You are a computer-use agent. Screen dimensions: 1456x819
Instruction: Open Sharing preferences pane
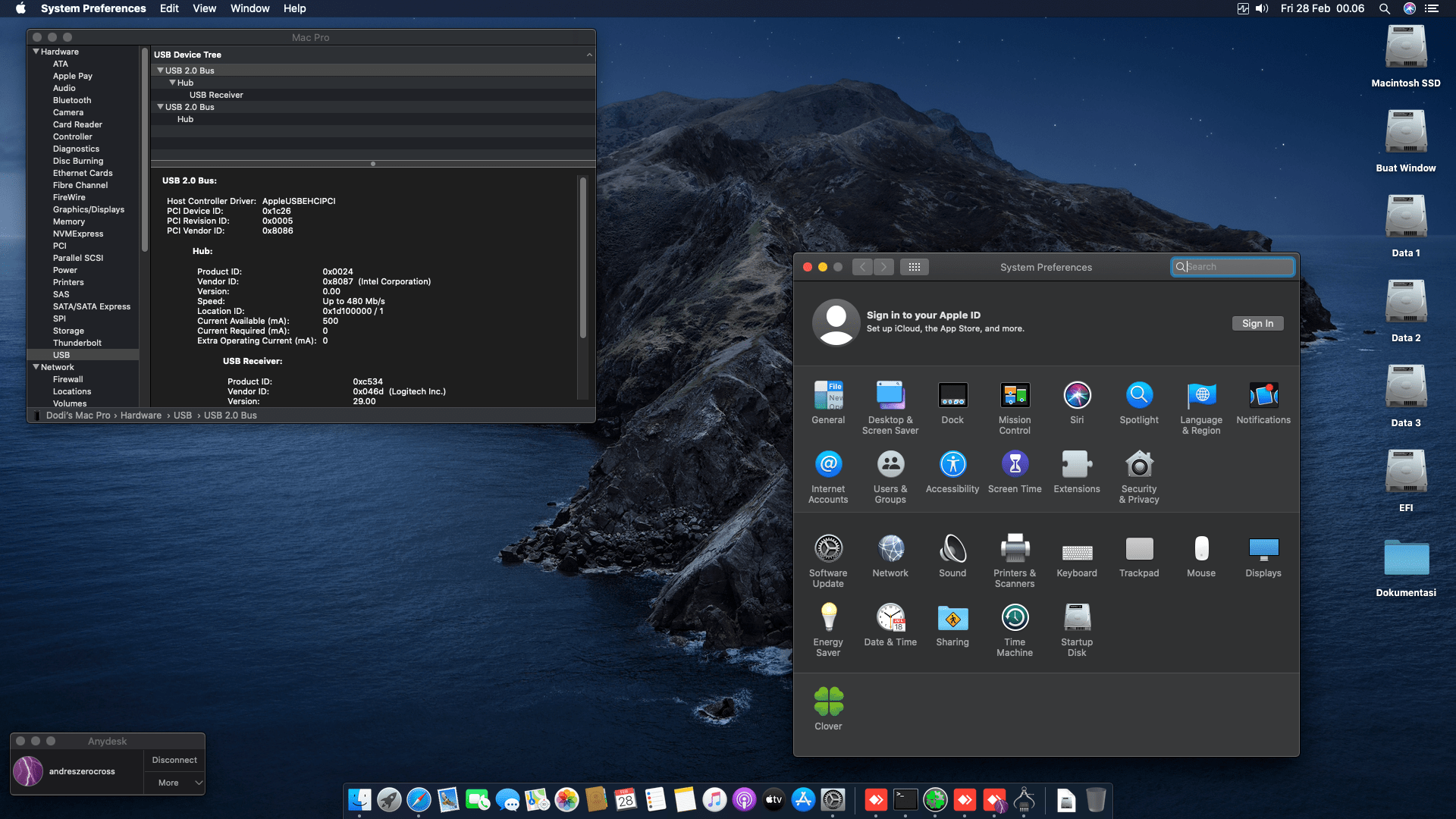click(x=952, y=625)
